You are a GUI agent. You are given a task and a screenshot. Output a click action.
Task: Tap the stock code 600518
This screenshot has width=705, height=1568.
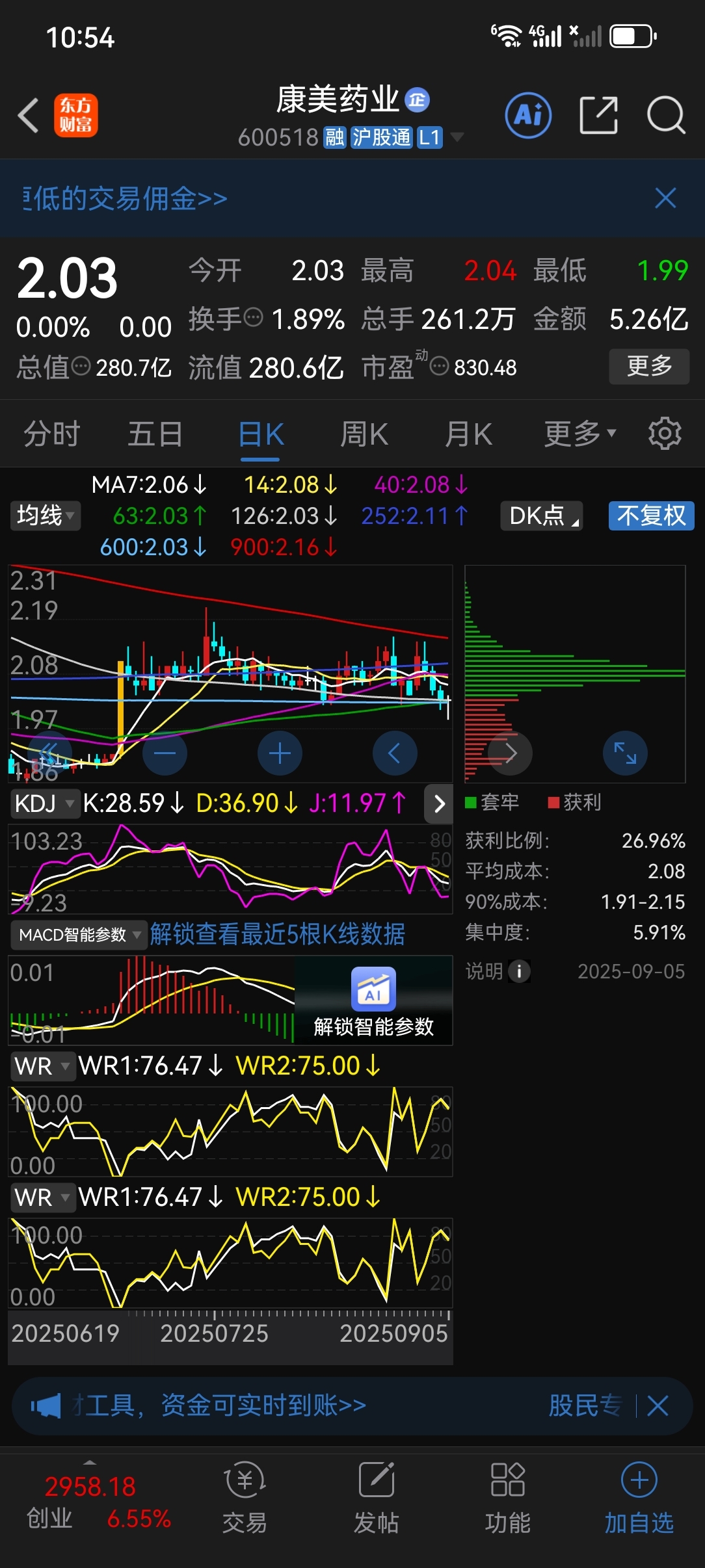(278, 137)
